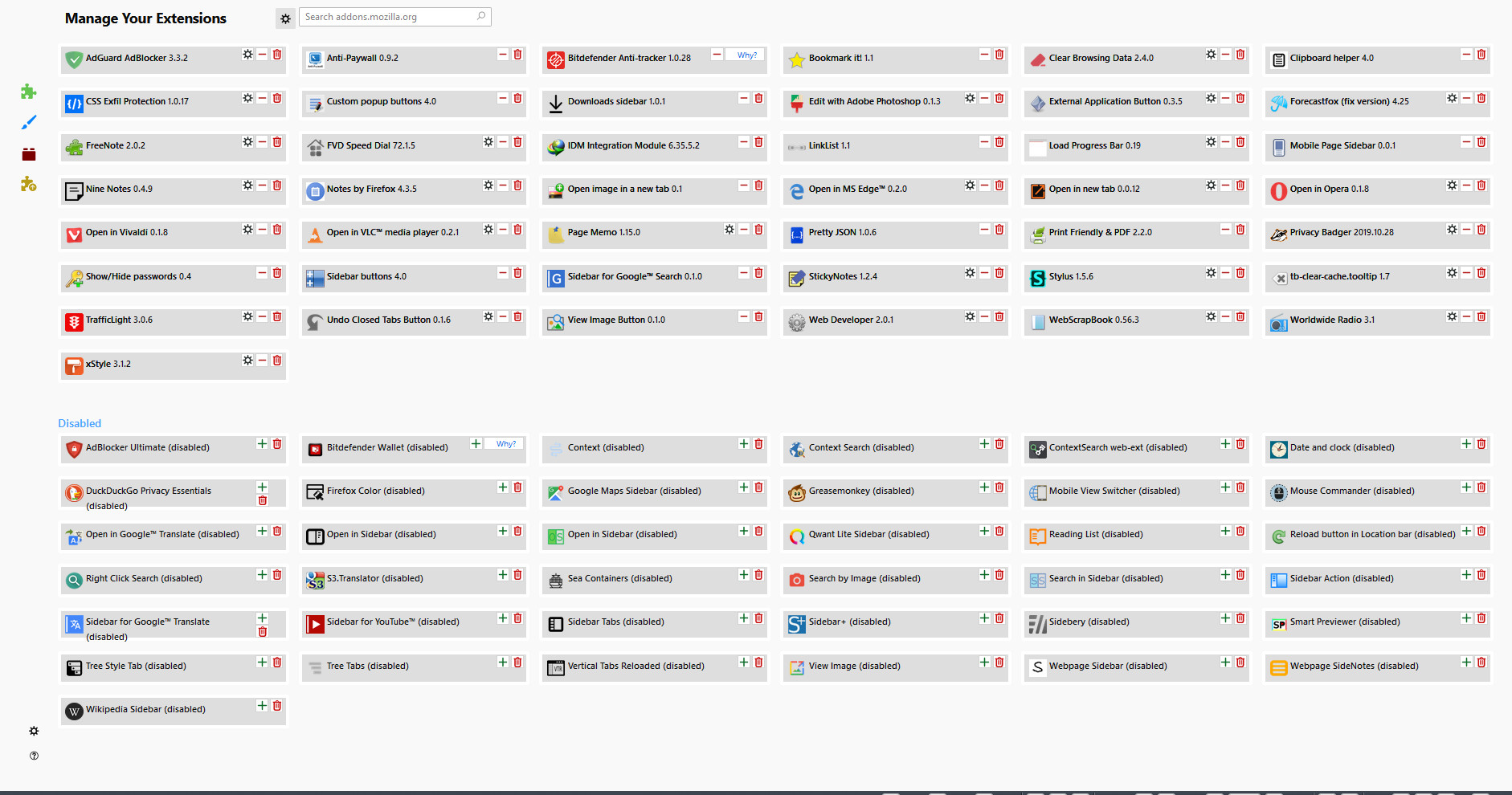
Task: Open options for Forecastfox
Action: (x=1452, y=98)
